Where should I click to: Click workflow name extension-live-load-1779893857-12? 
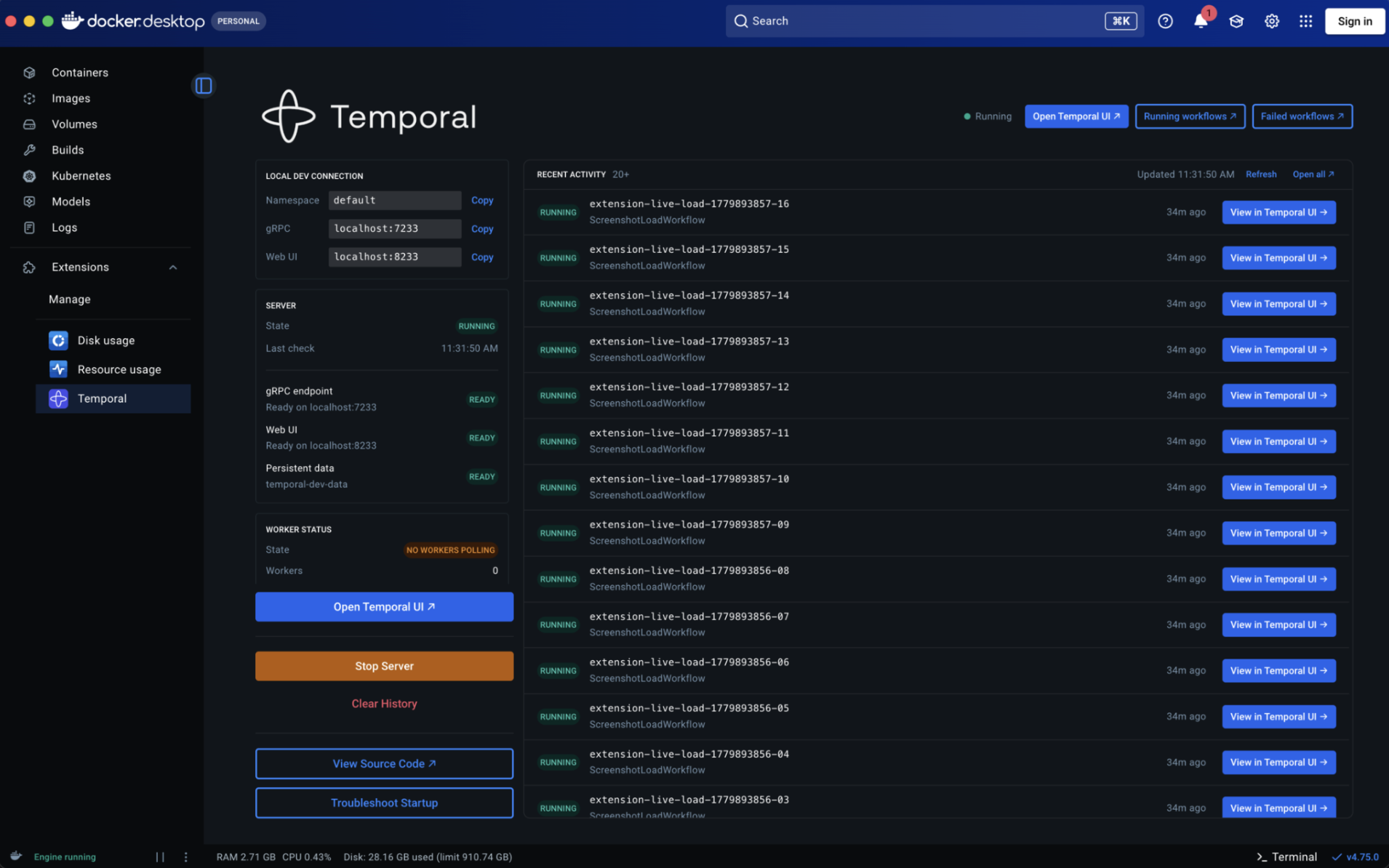click(x=689, y=387)
